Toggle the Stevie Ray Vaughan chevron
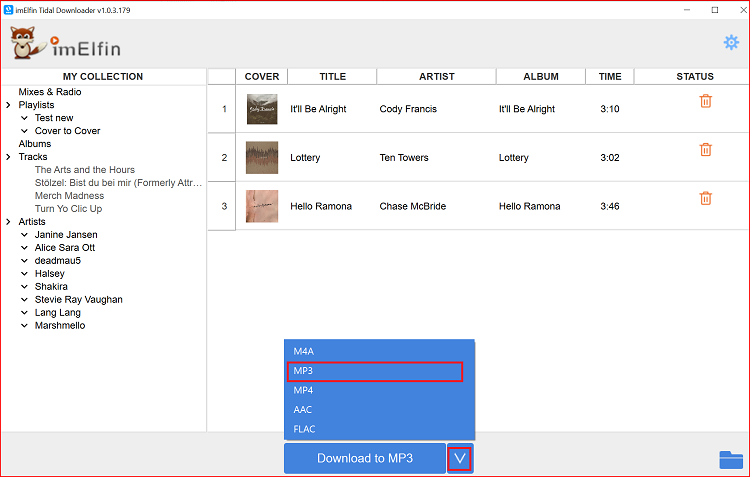This screenshot has width=750, height=477. click(24, 299)
